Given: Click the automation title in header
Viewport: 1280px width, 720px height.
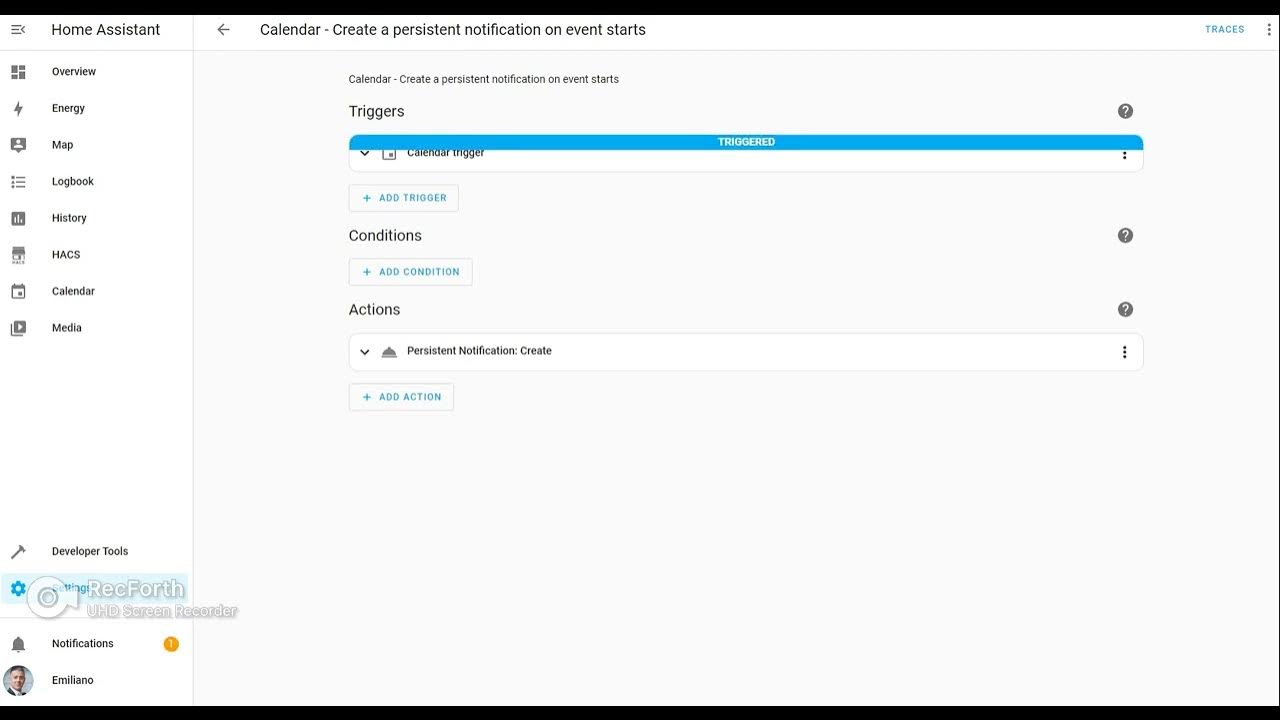Looking at the screenshot, I should point(453,30).
